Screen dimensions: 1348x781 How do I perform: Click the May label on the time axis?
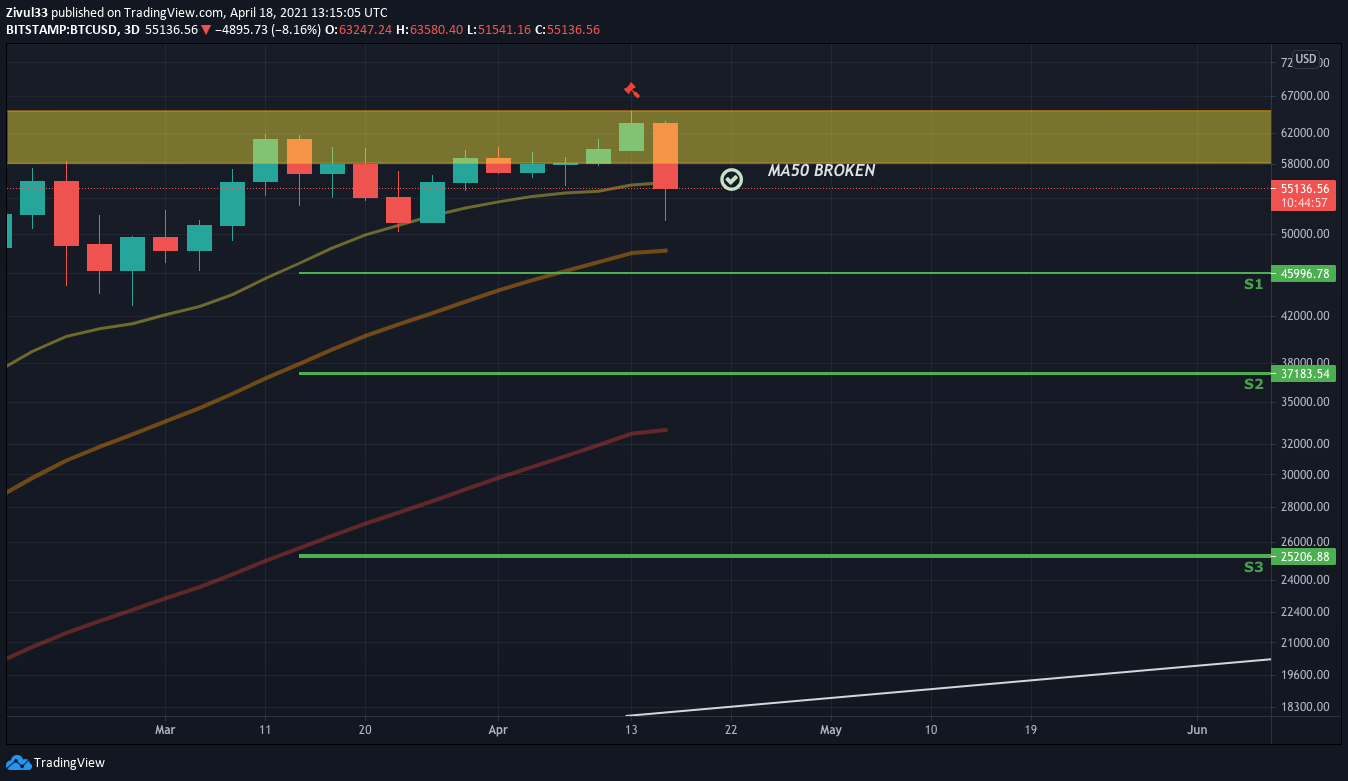[831, 730]
